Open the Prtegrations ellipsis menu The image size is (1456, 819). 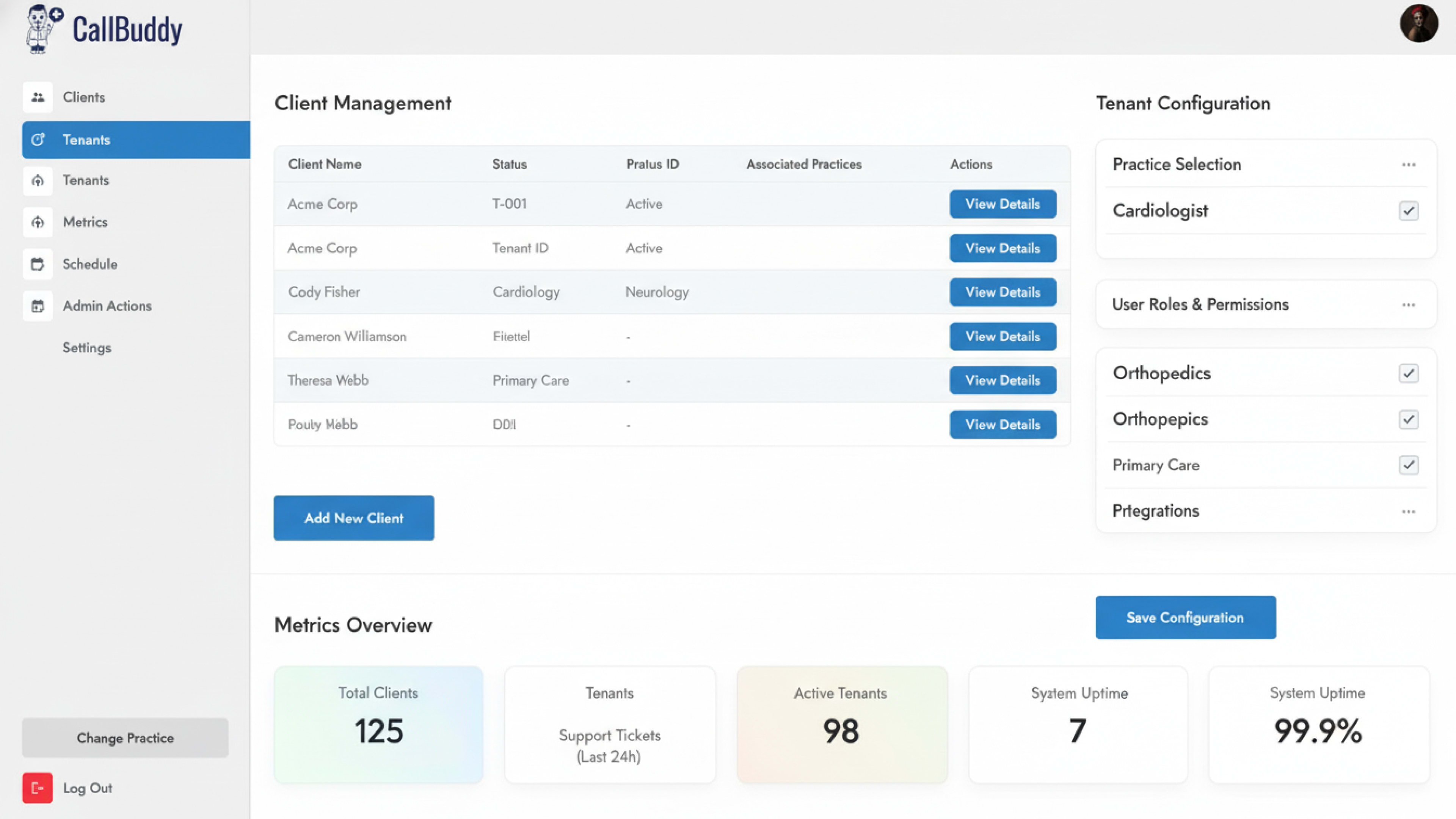click(1408, 511)
